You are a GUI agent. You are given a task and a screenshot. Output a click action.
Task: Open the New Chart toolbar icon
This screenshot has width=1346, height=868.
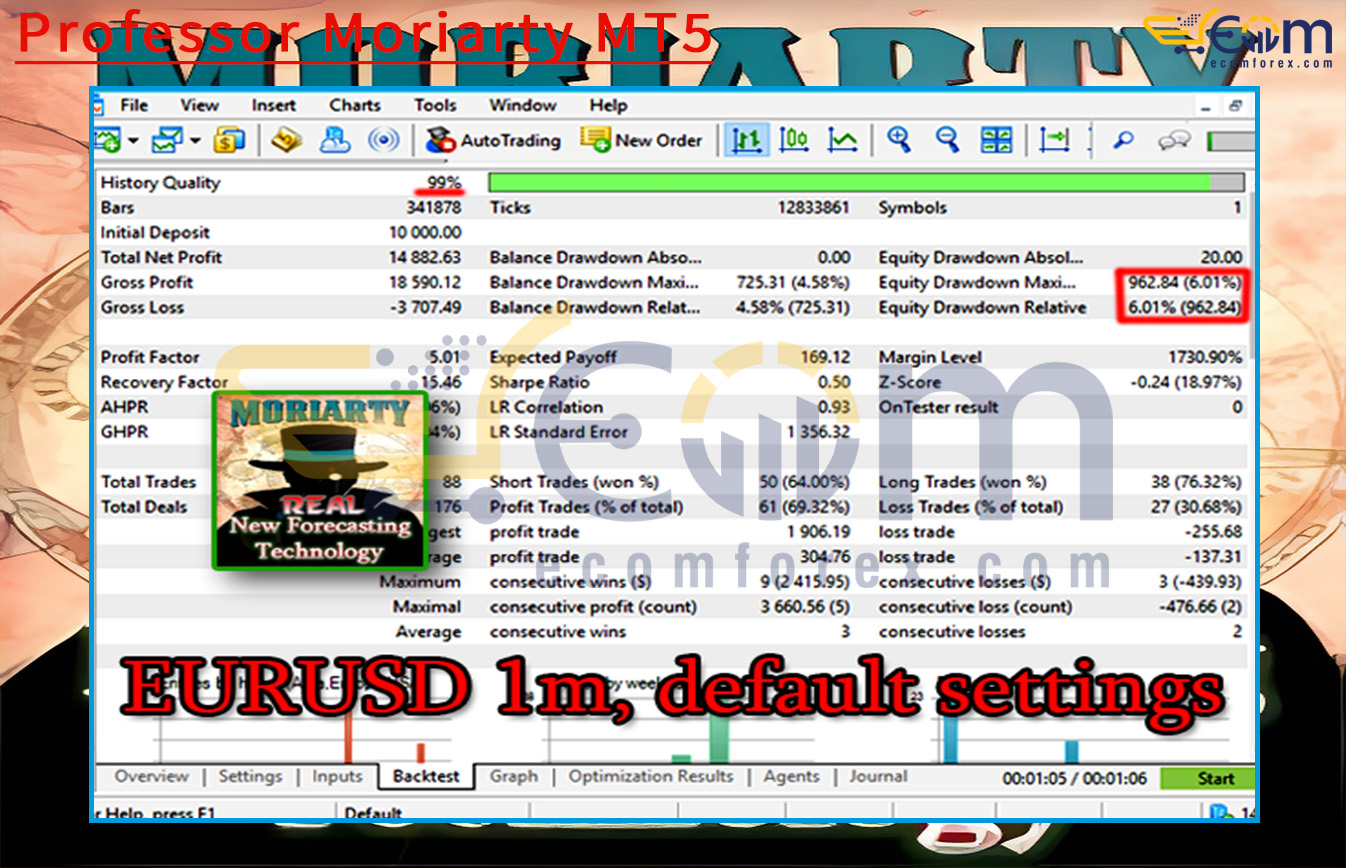click(108, 141)
